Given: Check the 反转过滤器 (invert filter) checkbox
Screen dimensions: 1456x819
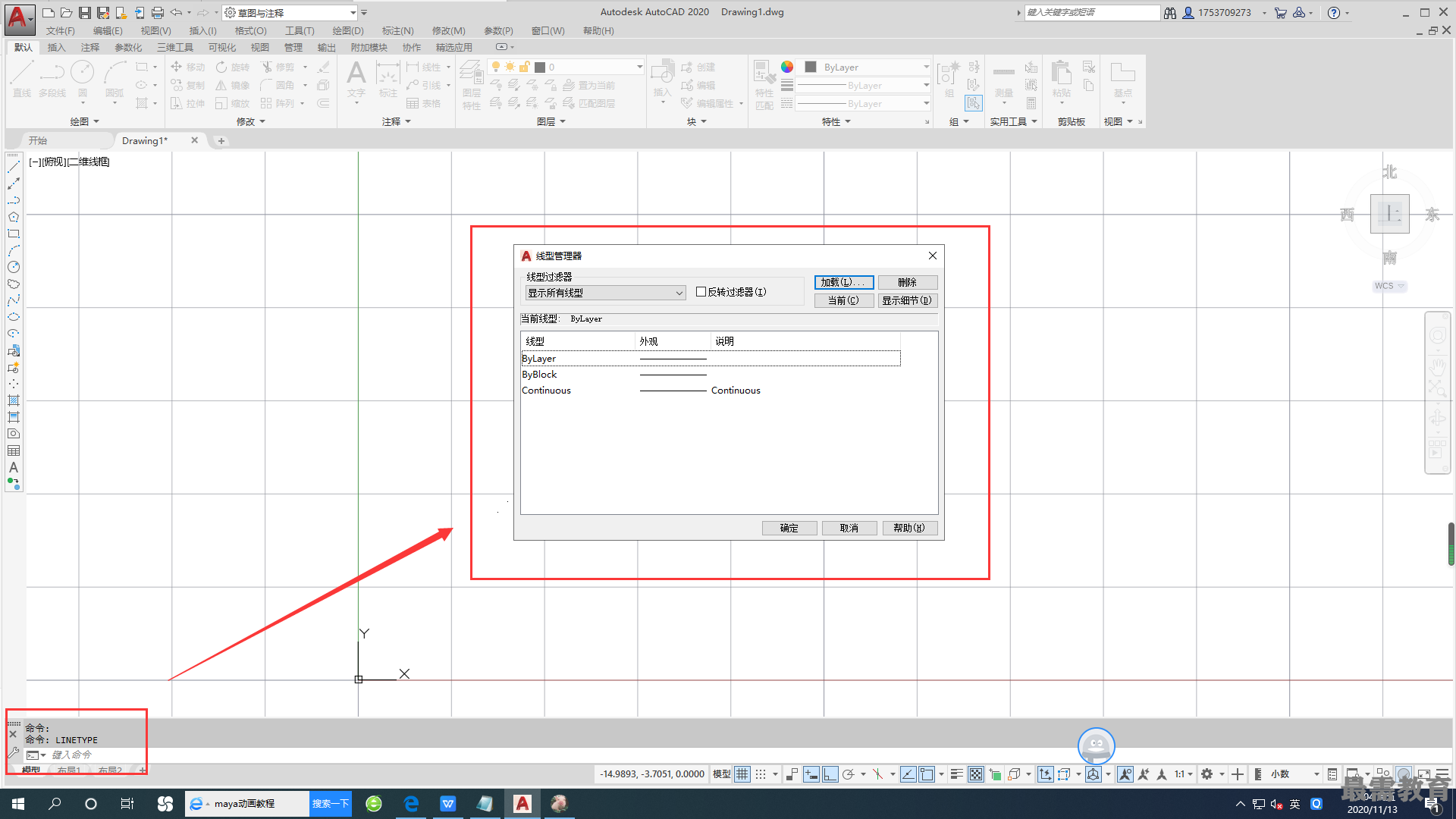Looking at the screenshot, I should point(701,292).
